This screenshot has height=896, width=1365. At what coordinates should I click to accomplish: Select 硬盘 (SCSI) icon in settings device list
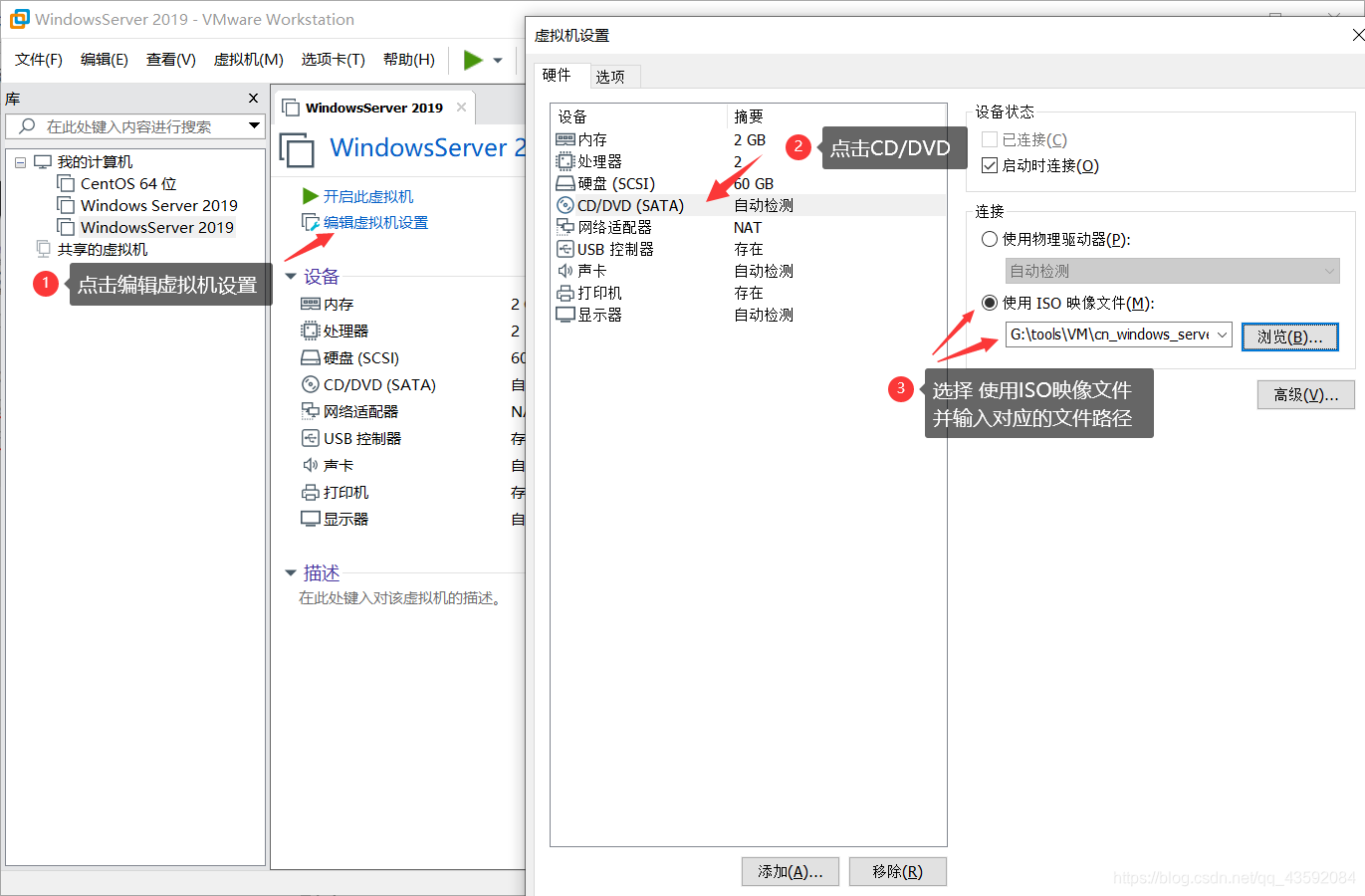click(x=565, y=183)
